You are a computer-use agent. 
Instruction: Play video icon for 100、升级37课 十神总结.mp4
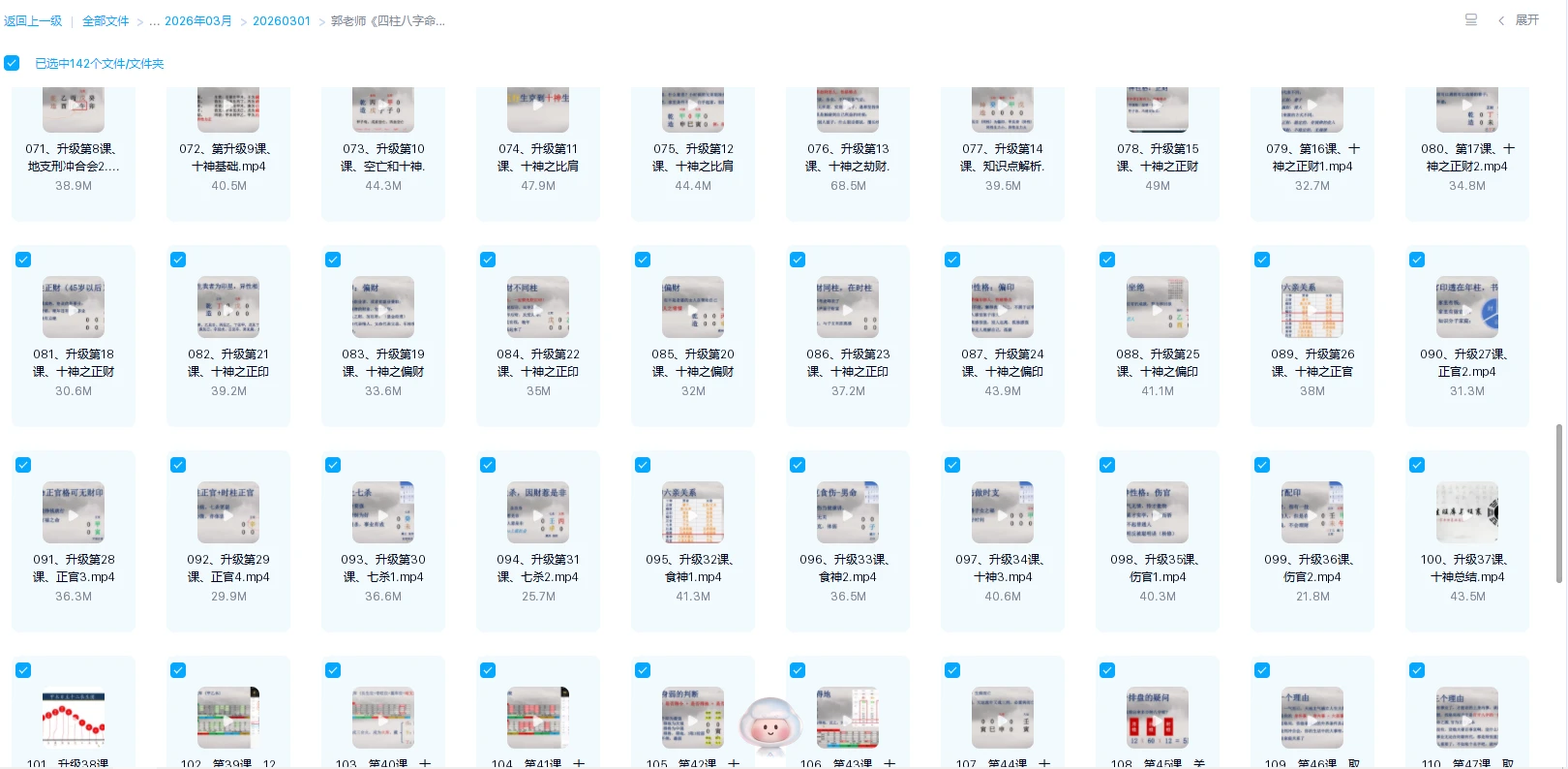click(x=1466, y=512)
